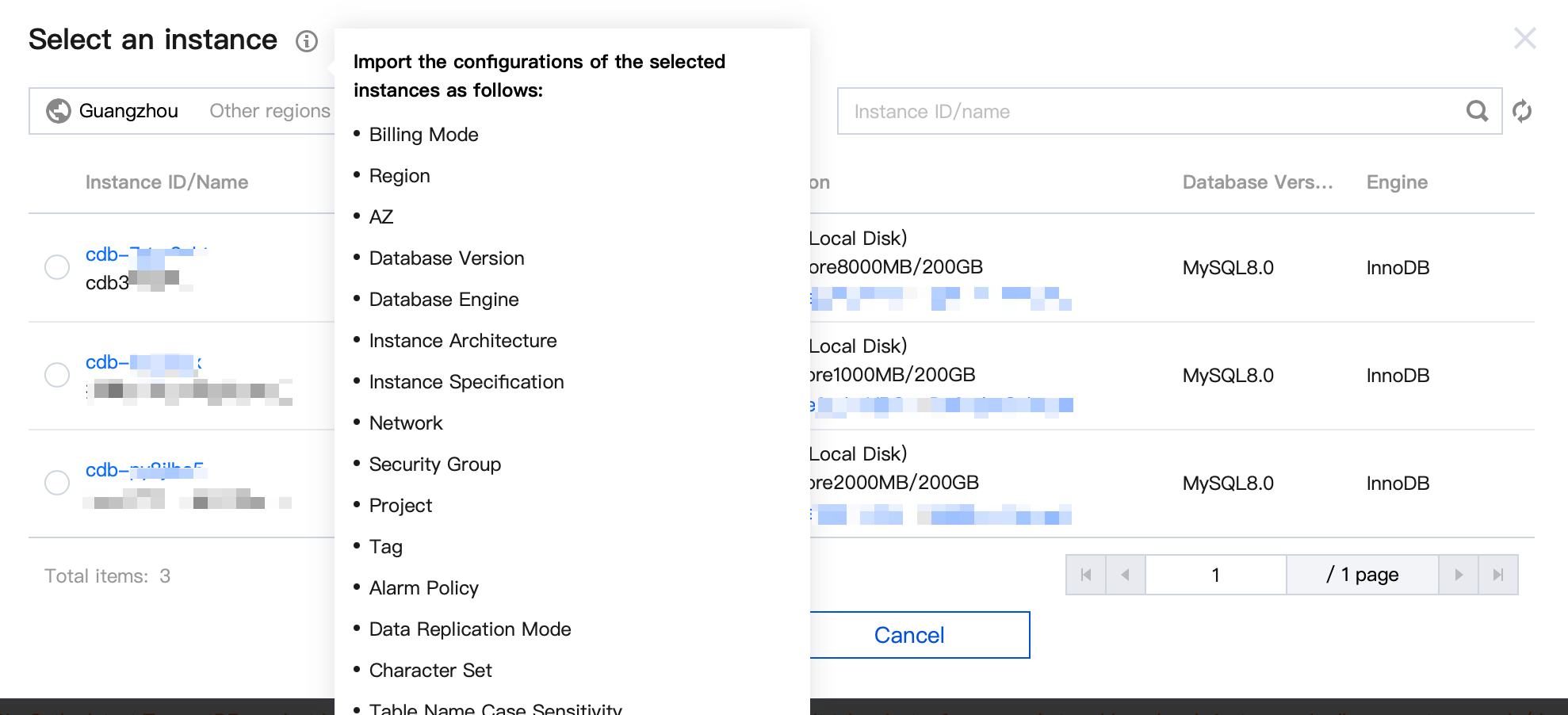
Task: Open the third cdb instance link
Action: 143,470
